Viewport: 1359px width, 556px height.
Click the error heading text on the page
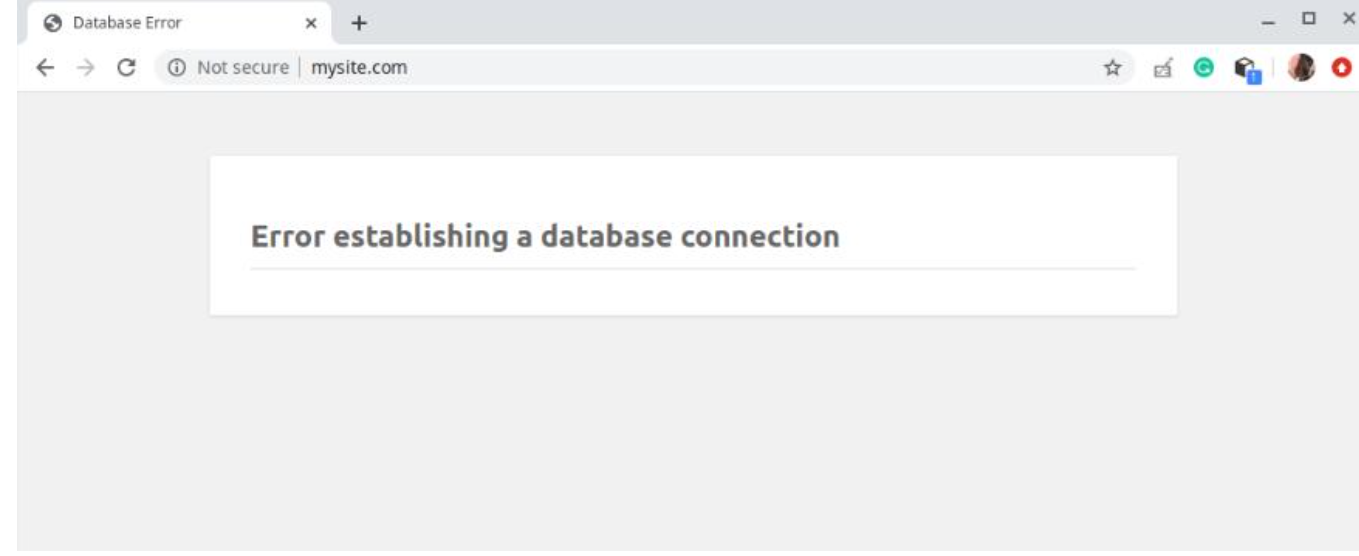click(x=545, y=237)
